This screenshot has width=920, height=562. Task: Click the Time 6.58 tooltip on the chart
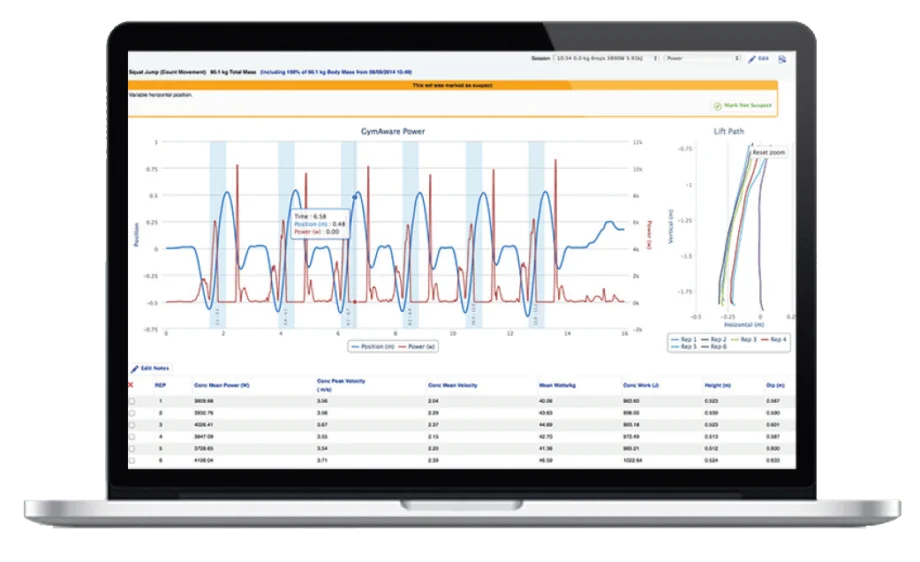[320, 224]
